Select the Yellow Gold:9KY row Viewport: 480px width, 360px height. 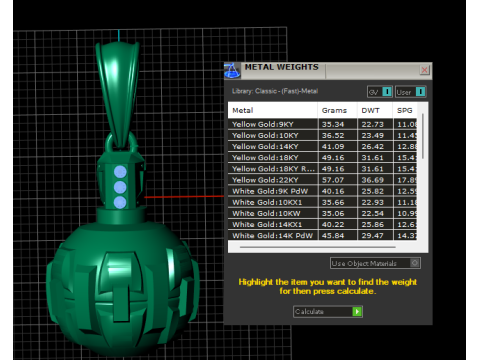(x=322, y=124)
